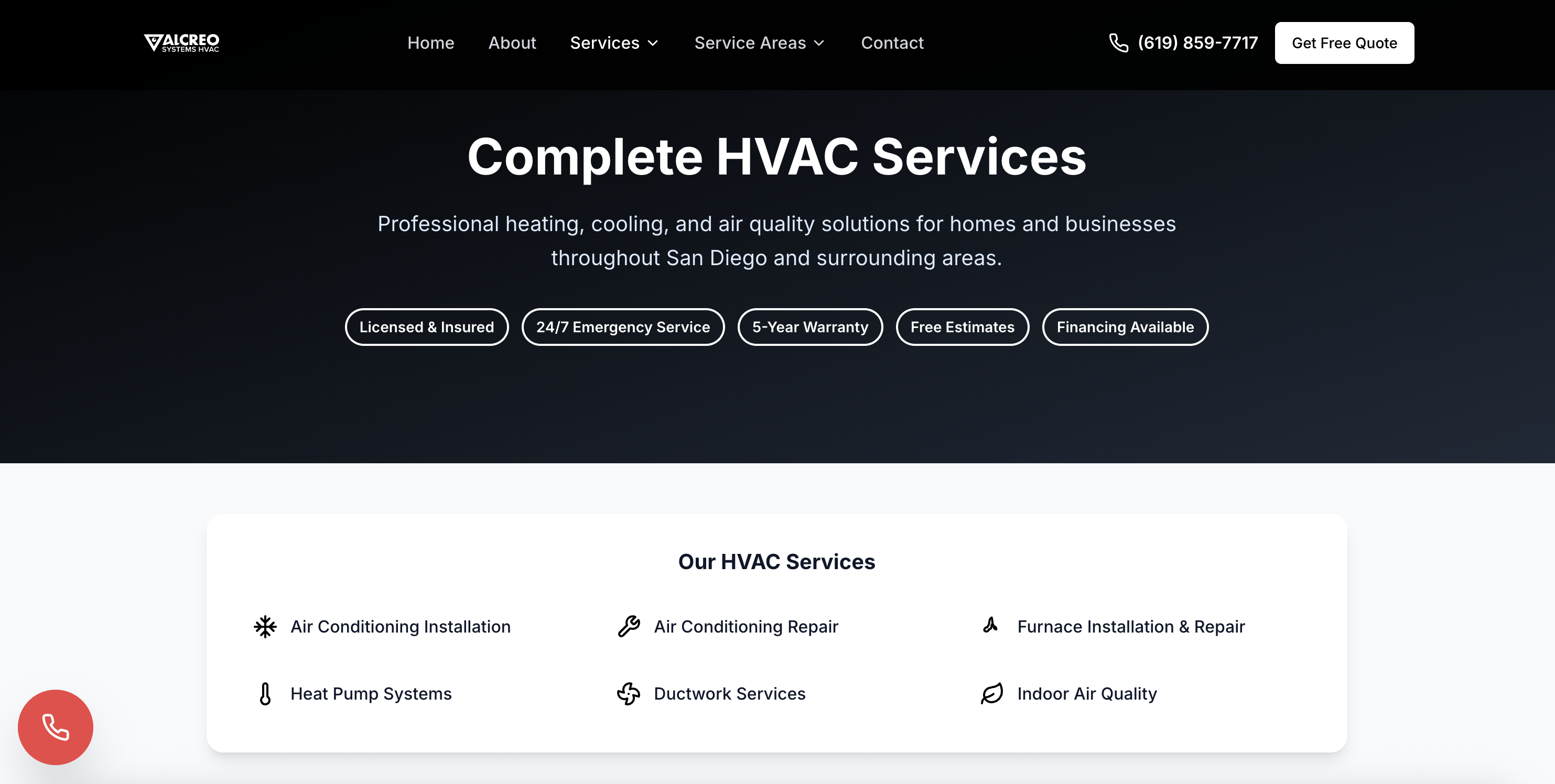Image resolution: width=1555 pixels, height=784 pixels.
Task: Open Air Conditioning Installation service link
Action: [400, 626]
